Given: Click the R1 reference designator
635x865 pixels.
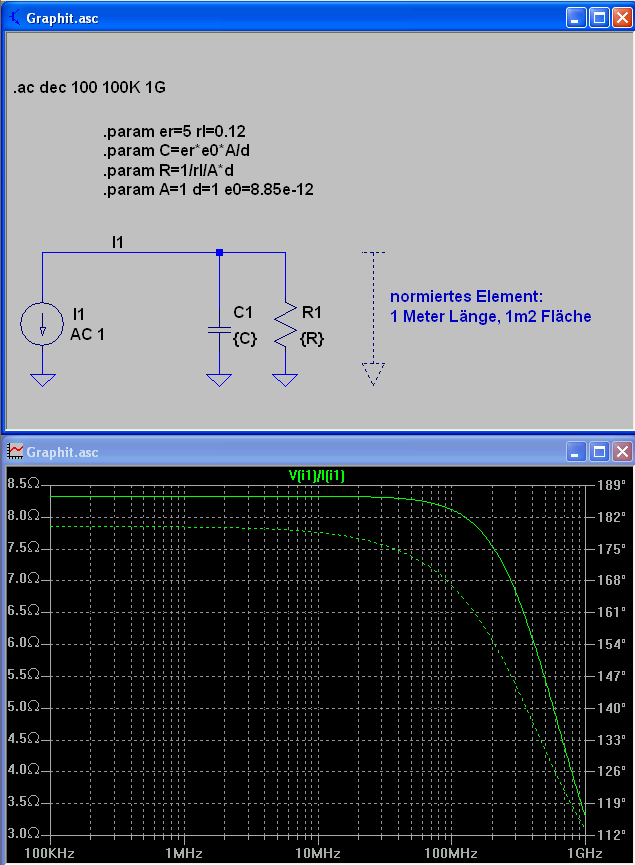Looking at the screenshot, I should (x=312, y=312).
